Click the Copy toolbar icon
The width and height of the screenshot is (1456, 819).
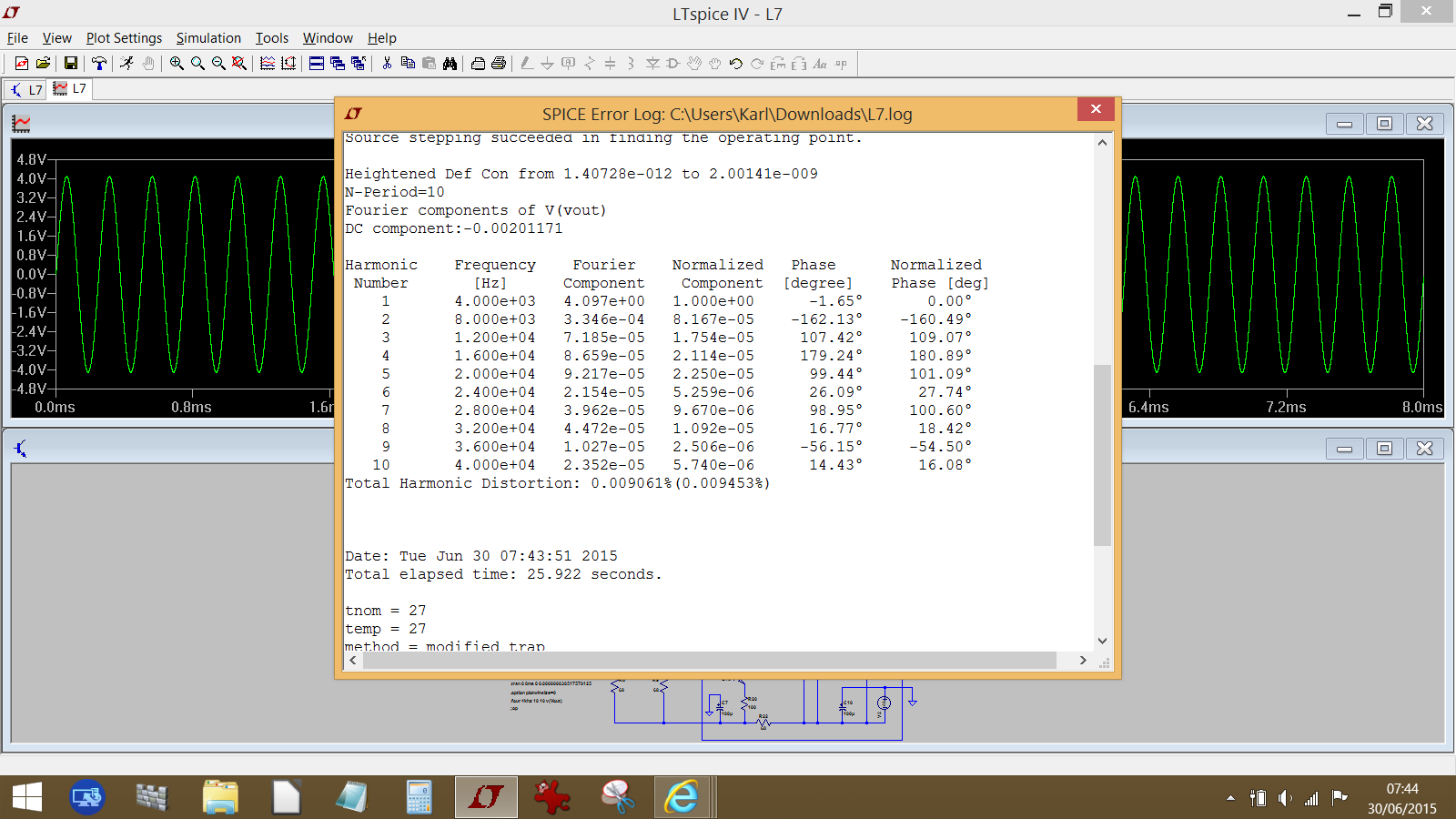pyautogui.click(x=408, y=64)
